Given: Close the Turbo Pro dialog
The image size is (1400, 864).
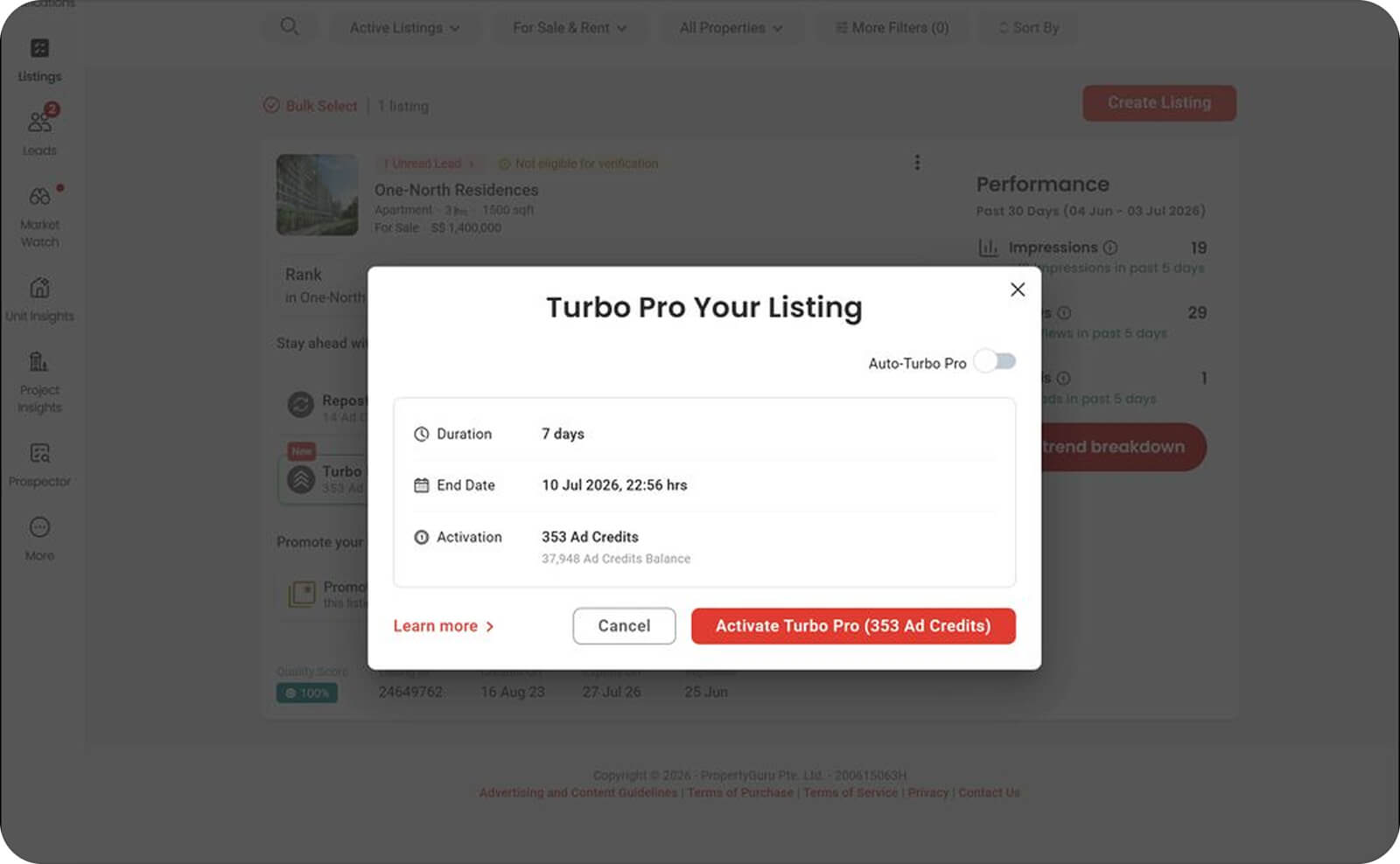Looking at the screenshot, I should pyautogui.click(x=1017, y=289).
